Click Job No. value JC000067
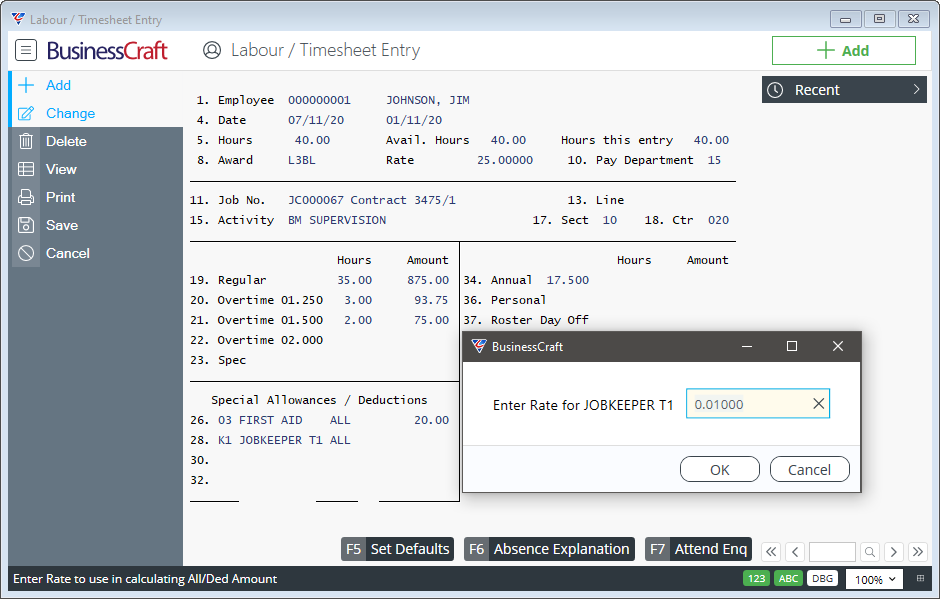This screenshot has width=940, height=599. pos(315,200)
